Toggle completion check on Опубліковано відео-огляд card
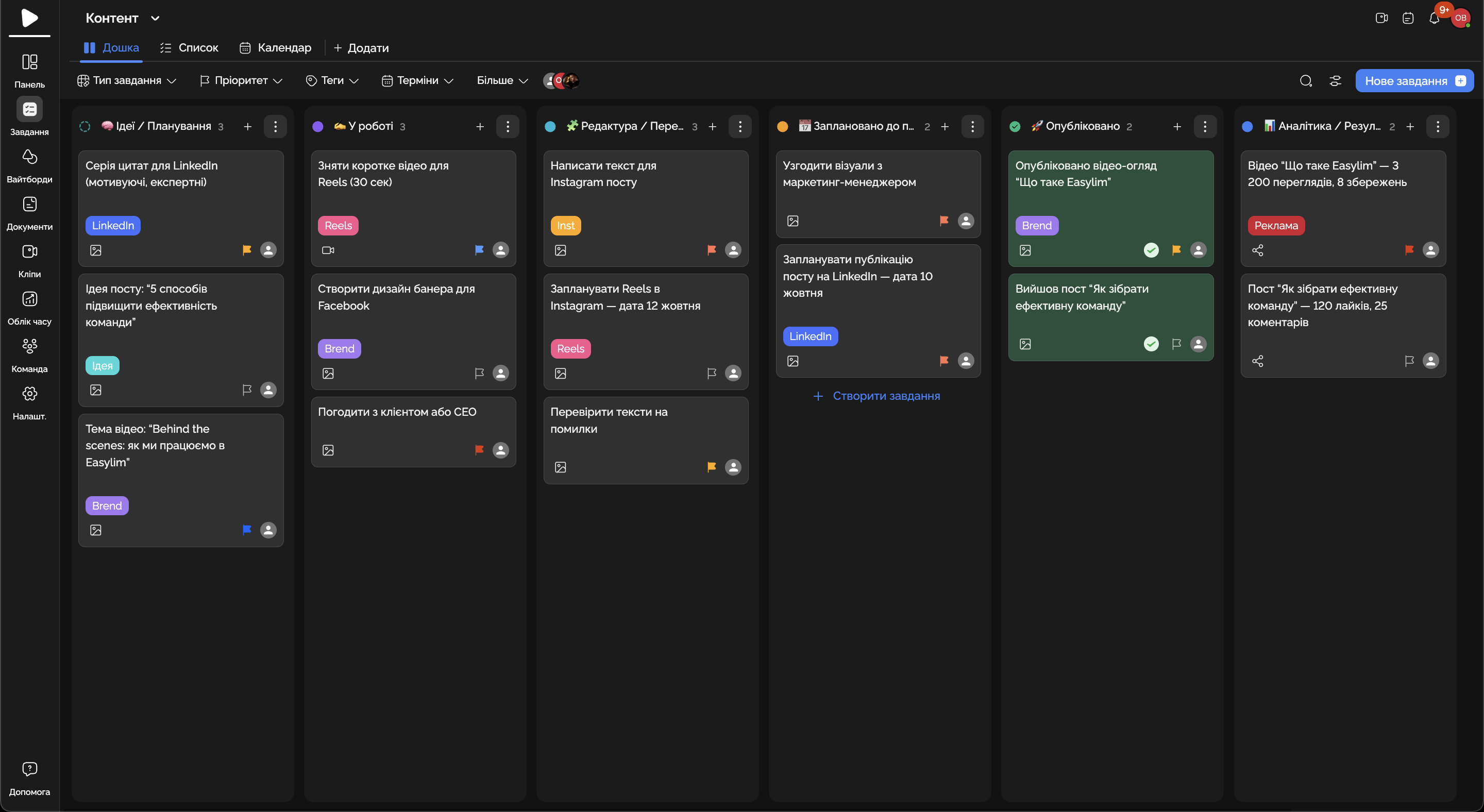 (x=1151, y=250)
